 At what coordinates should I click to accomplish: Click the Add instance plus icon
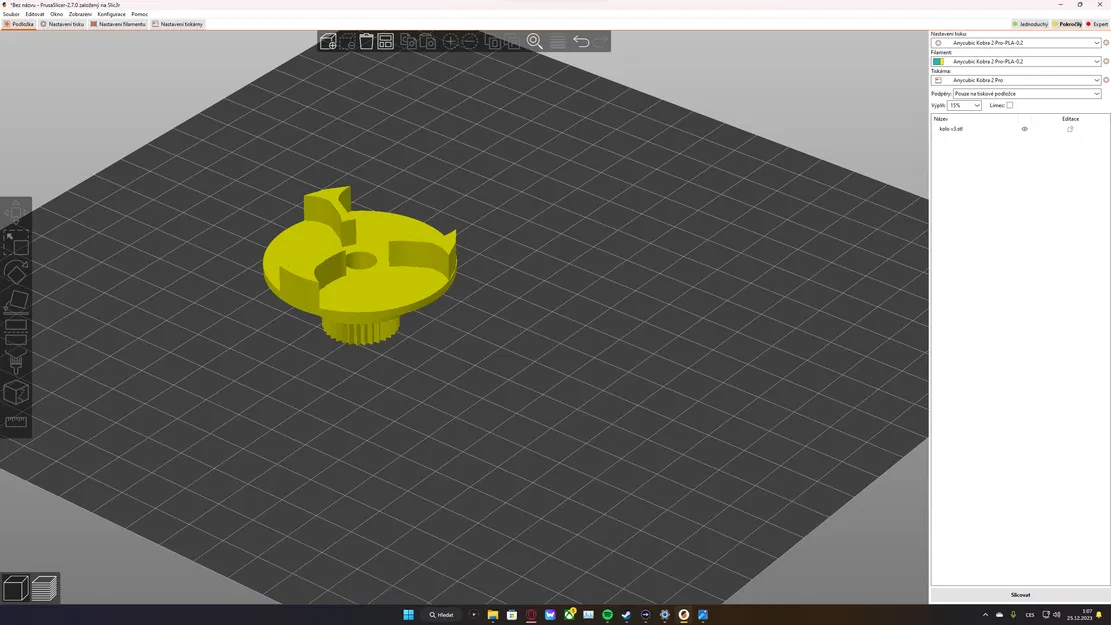[450, 41]
